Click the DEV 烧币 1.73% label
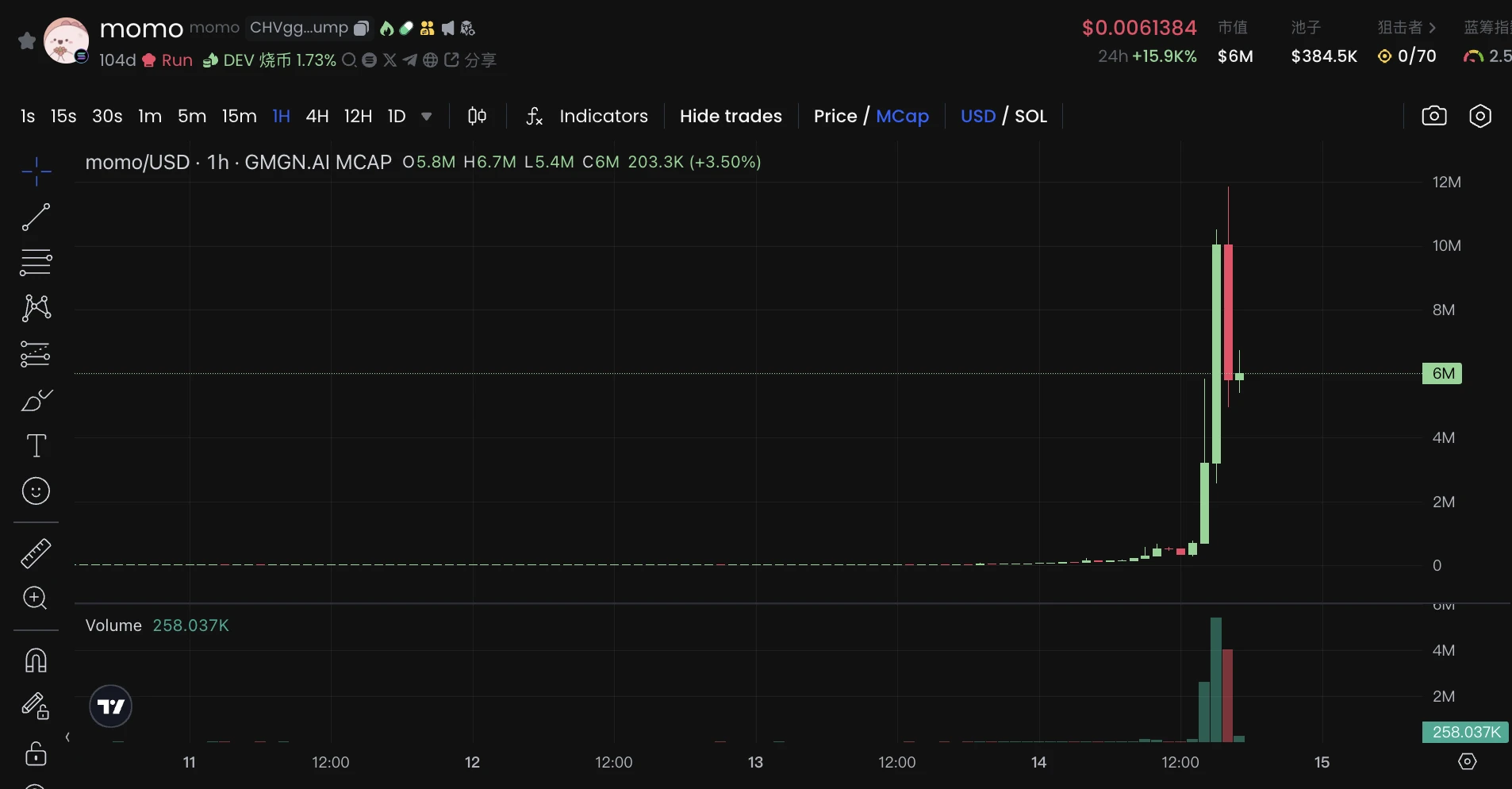This screenshot has width=1512, height=789. pos(270,60)
